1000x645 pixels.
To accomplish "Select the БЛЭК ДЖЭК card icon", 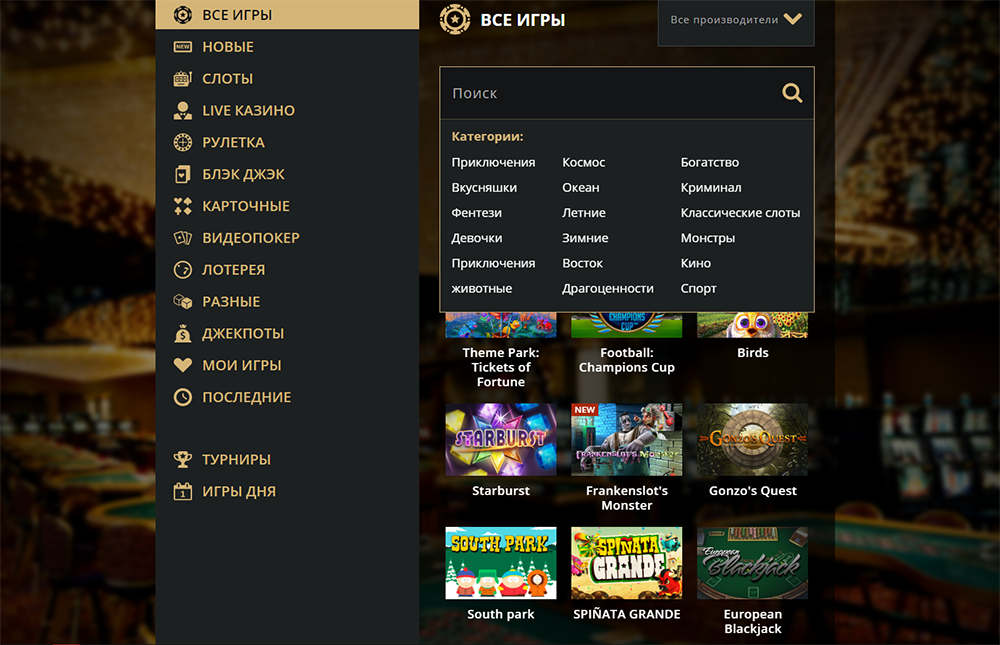I will [181, 174].
